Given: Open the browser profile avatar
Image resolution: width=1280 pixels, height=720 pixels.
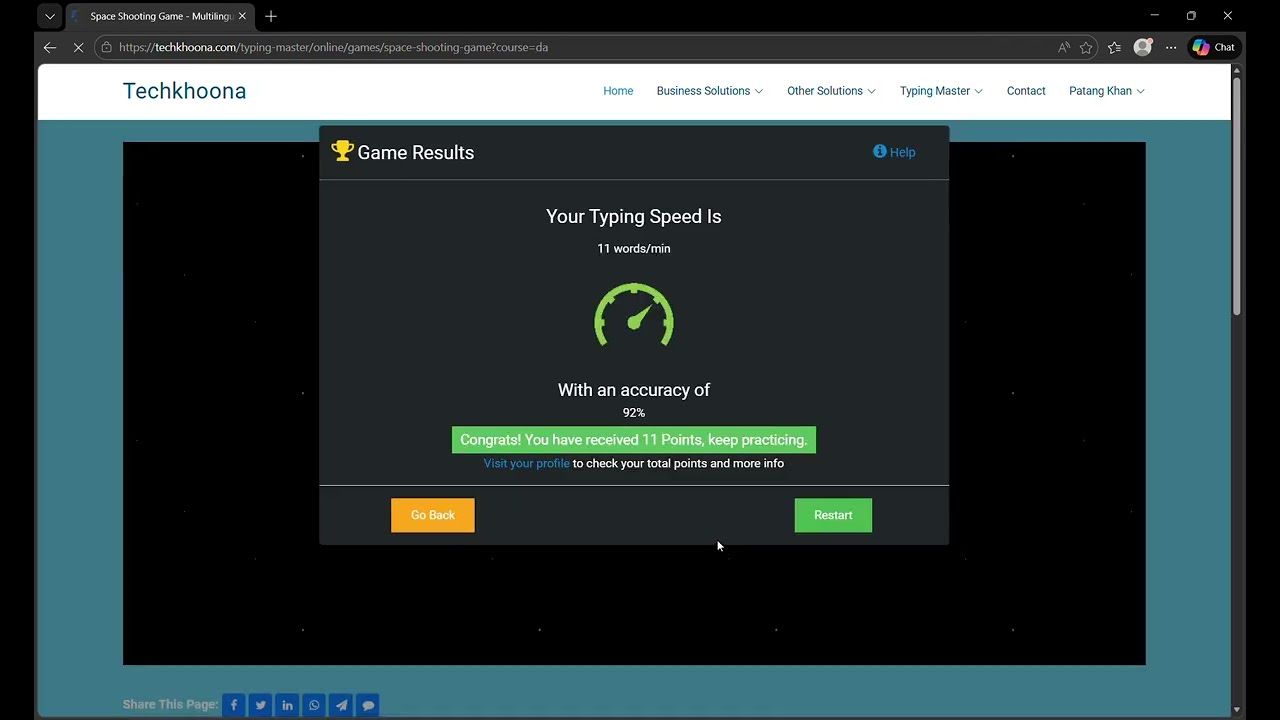Looking at the screenshot, I should point(1143,47).
